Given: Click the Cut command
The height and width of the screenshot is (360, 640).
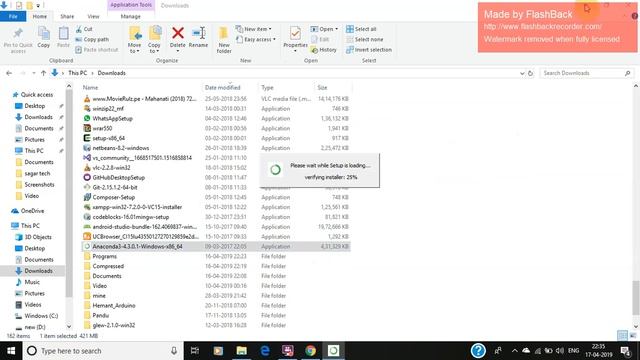Looking at the screenshot, I should pyautogui.click(x=84, y=29).
